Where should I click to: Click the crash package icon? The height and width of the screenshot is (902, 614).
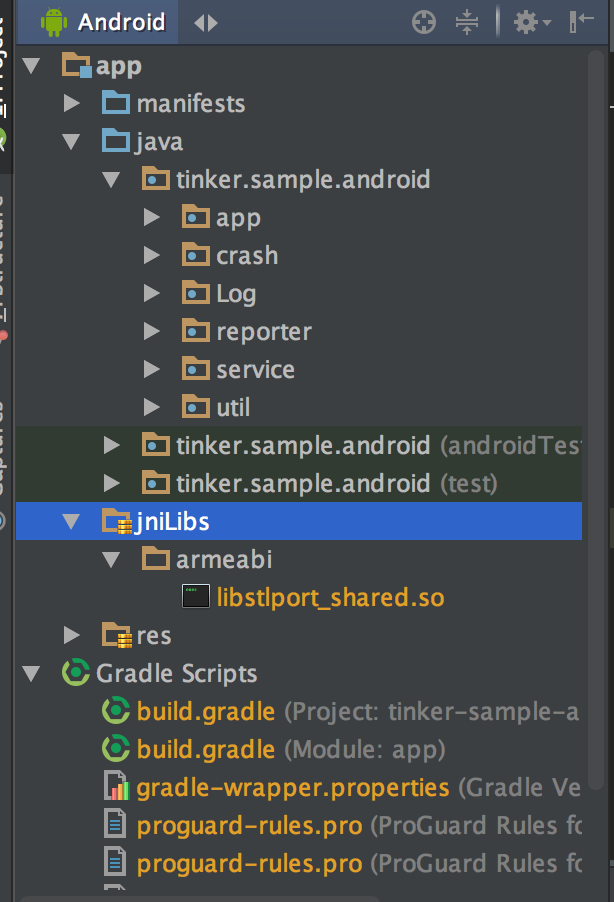tap(196, 254)
